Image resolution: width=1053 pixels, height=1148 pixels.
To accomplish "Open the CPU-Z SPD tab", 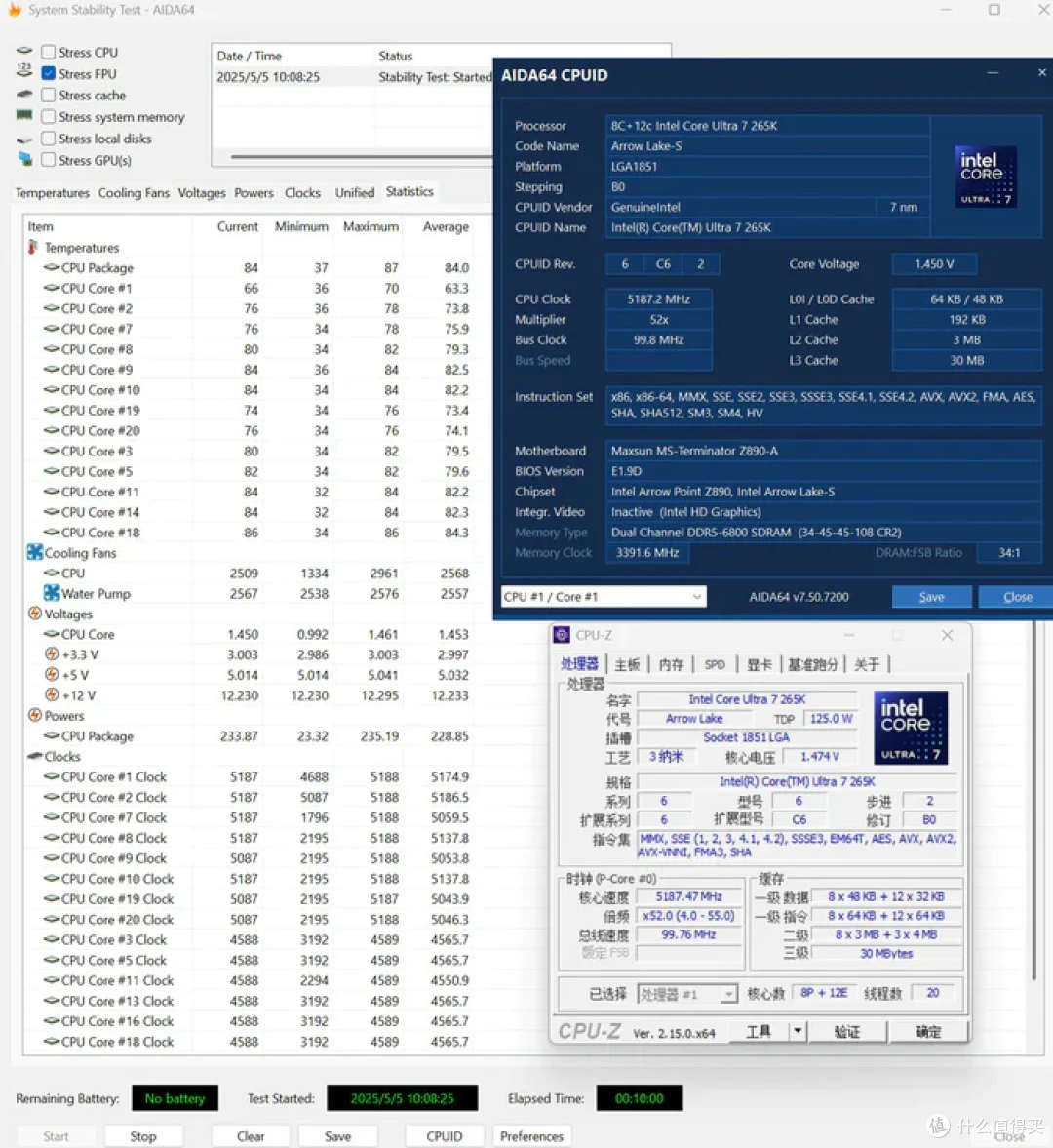I will pos(715,664).
